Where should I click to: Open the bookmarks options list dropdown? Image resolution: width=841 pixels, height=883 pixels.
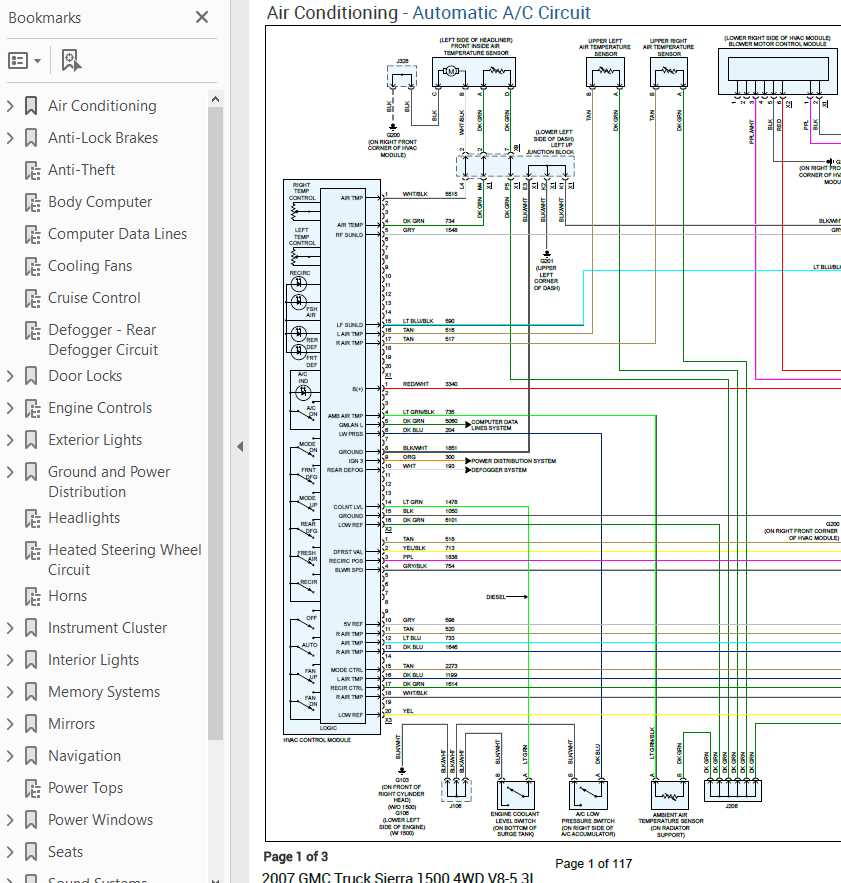coord(25,60)
